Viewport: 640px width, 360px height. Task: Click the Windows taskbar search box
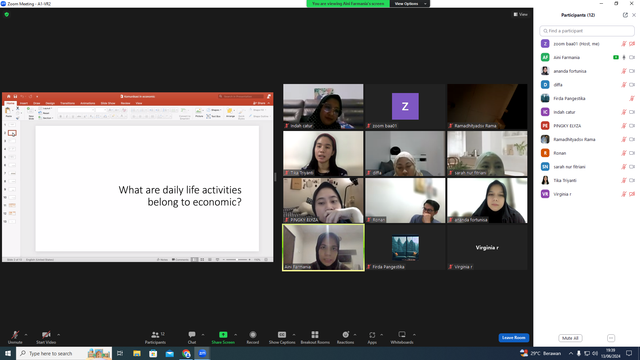pyautogui.click(x=64, y=353)
